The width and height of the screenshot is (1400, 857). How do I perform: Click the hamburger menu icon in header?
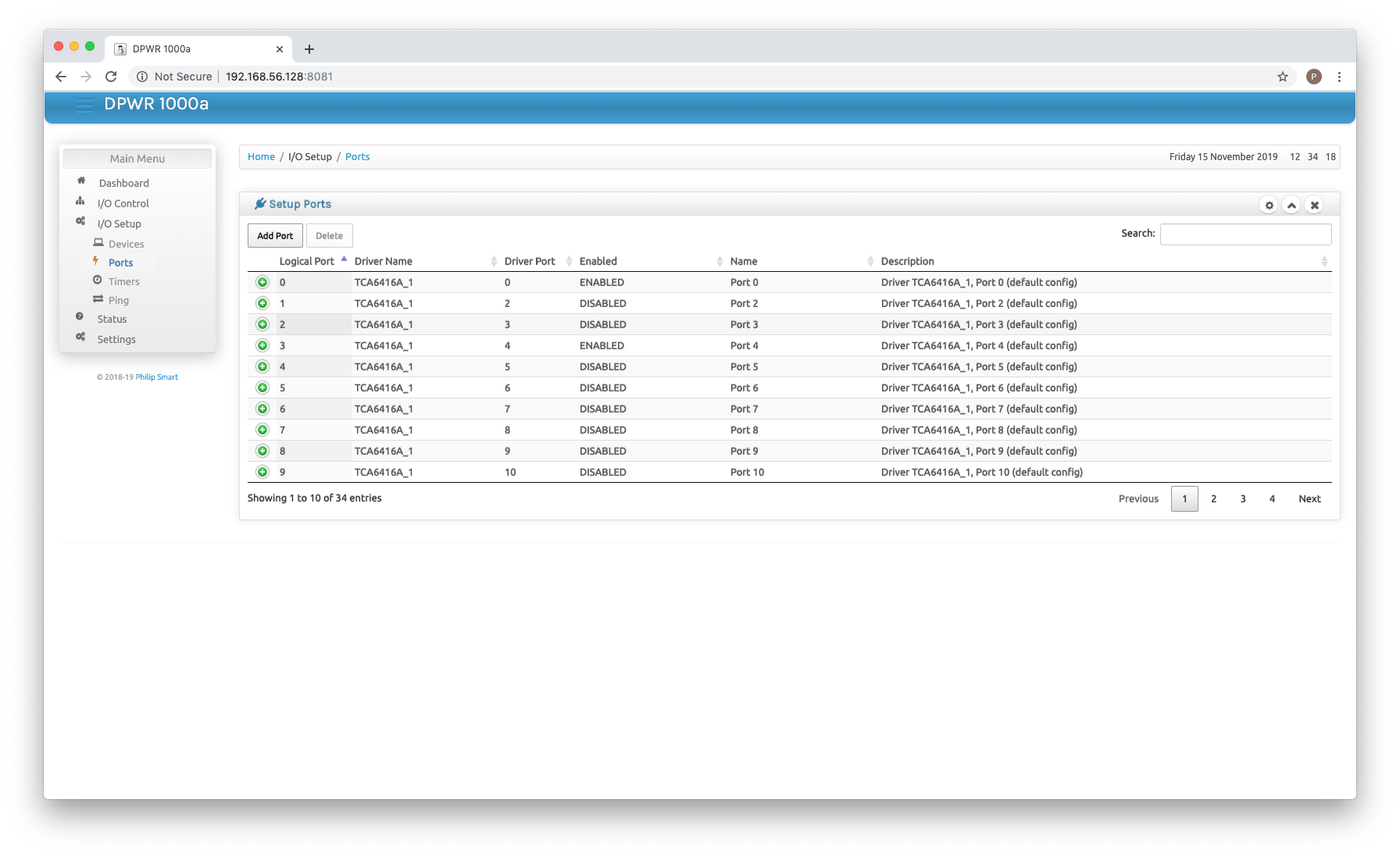click(x=84, y=105)
